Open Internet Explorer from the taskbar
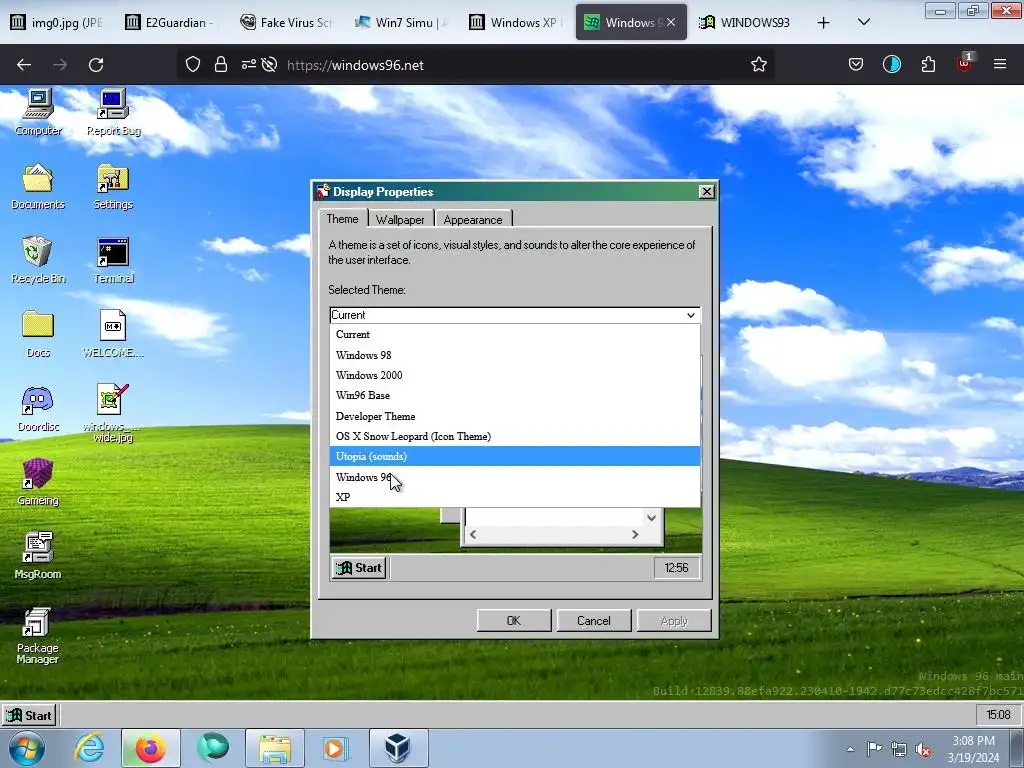Screen dimensions: 1024x768 click(x=89, y=748)
